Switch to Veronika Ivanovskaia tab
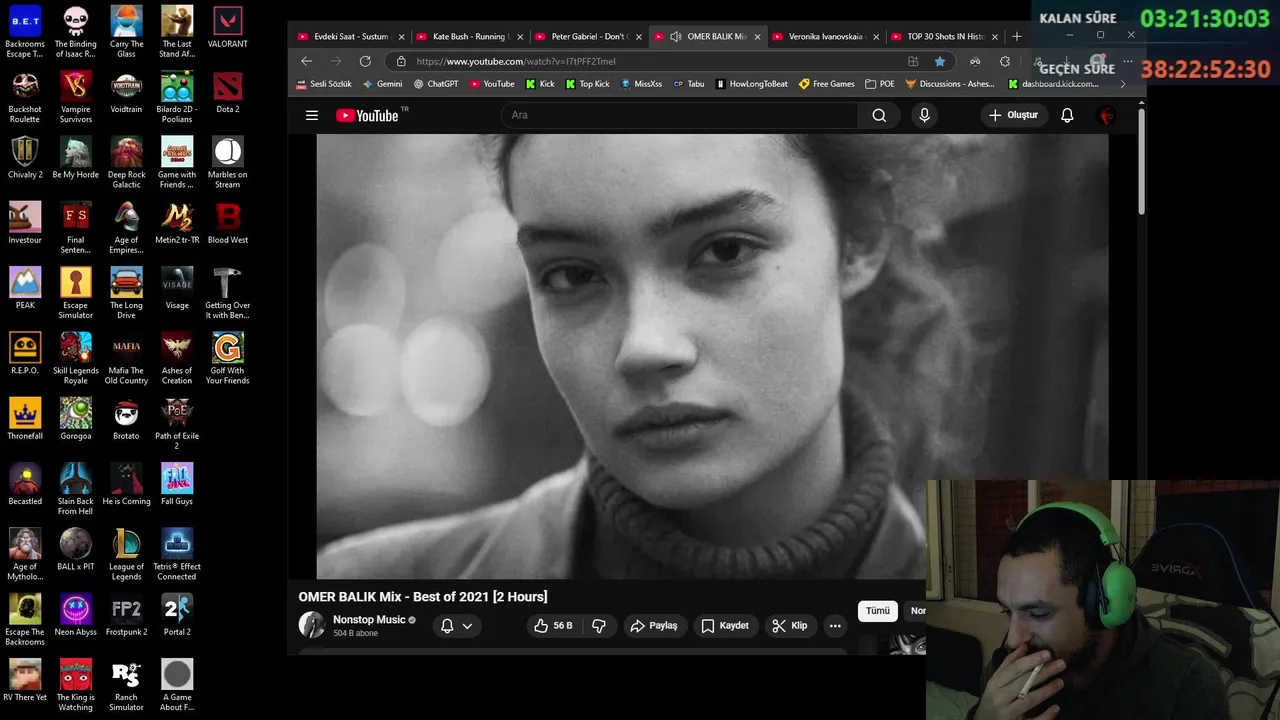1280x720 pixels. tap(825, 37)
